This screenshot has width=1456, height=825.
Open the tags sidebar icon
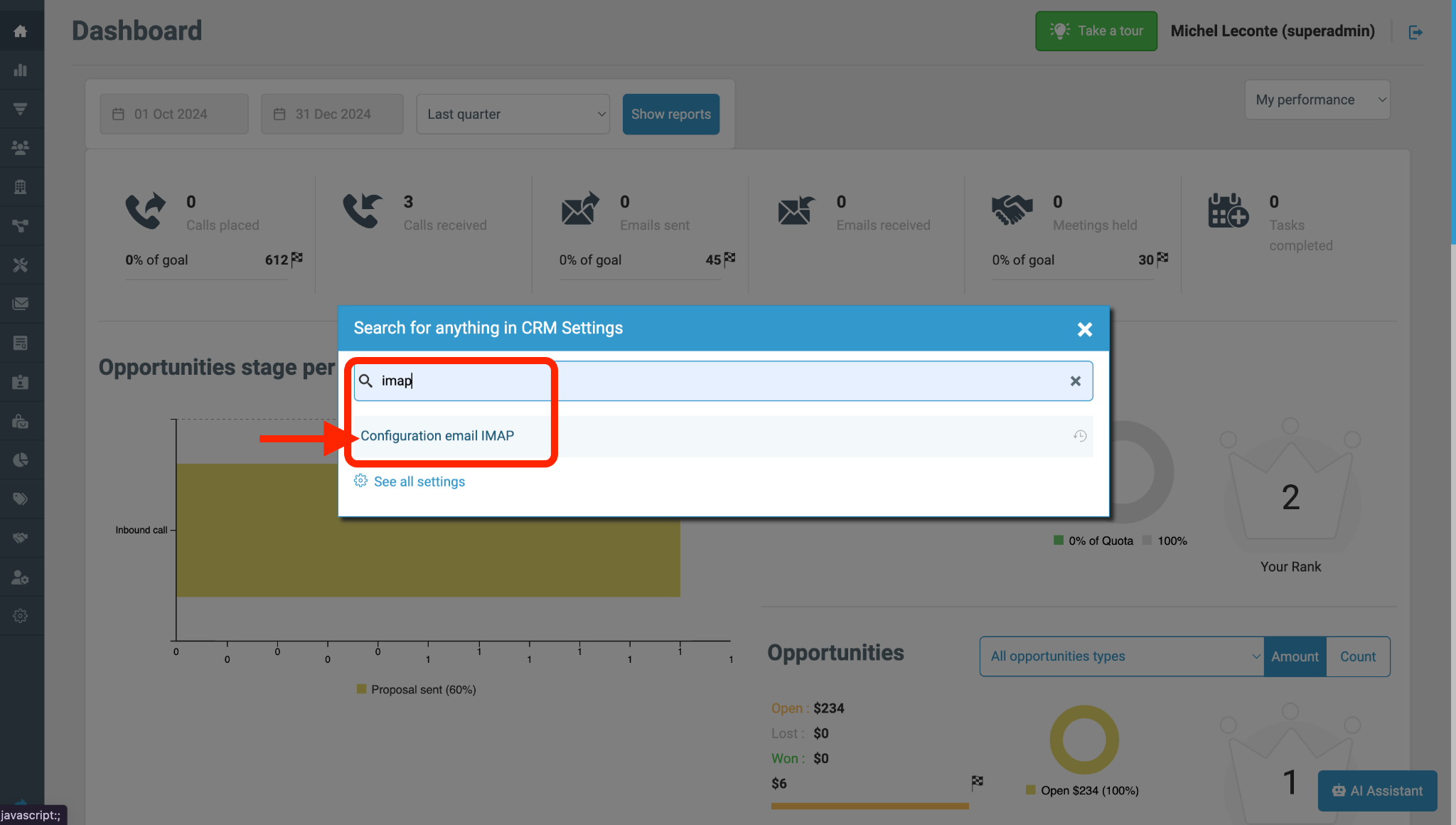click(x=21, y=499)
